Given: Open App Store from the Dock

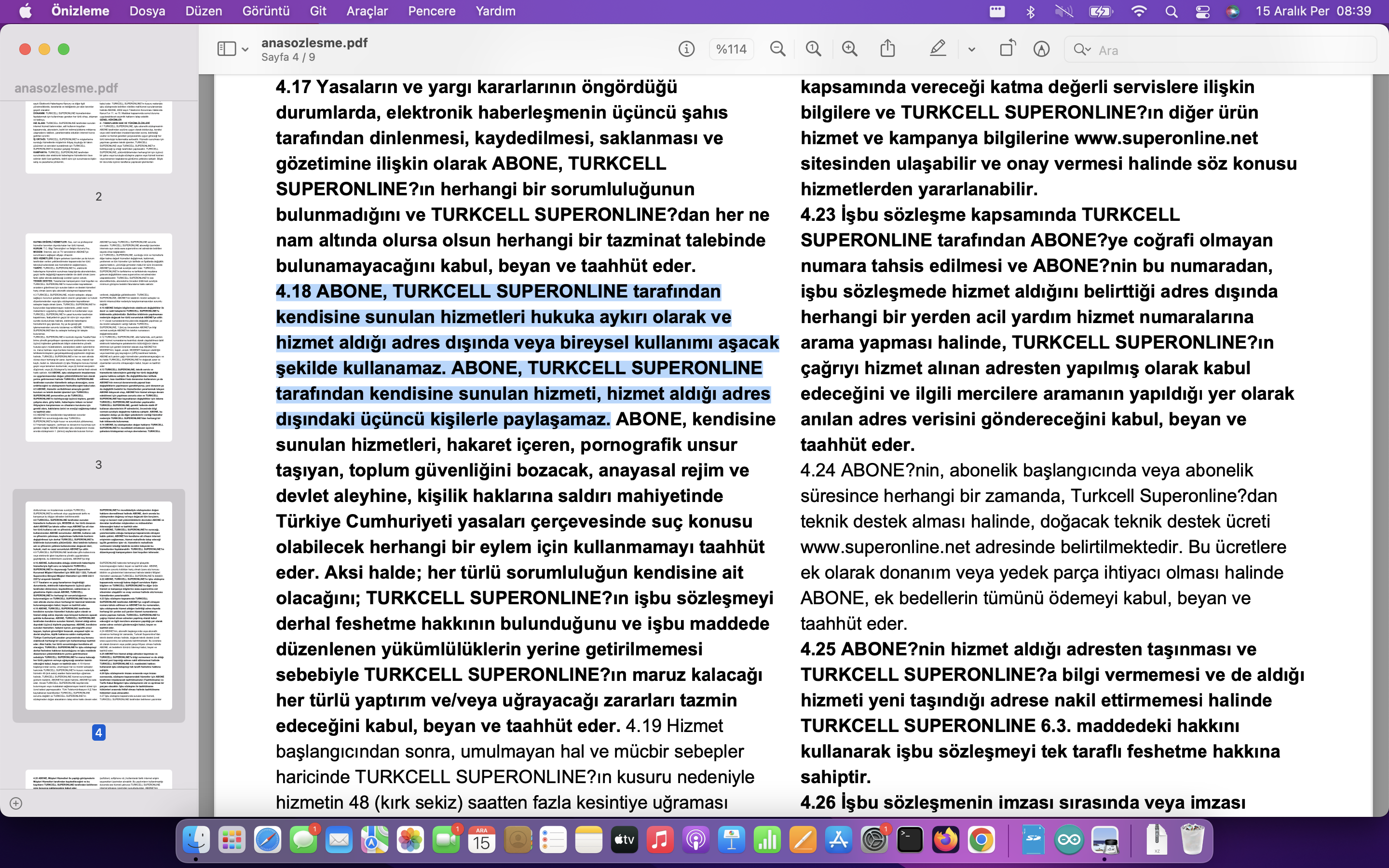Looking at the screenshot, I should point(839,841).
